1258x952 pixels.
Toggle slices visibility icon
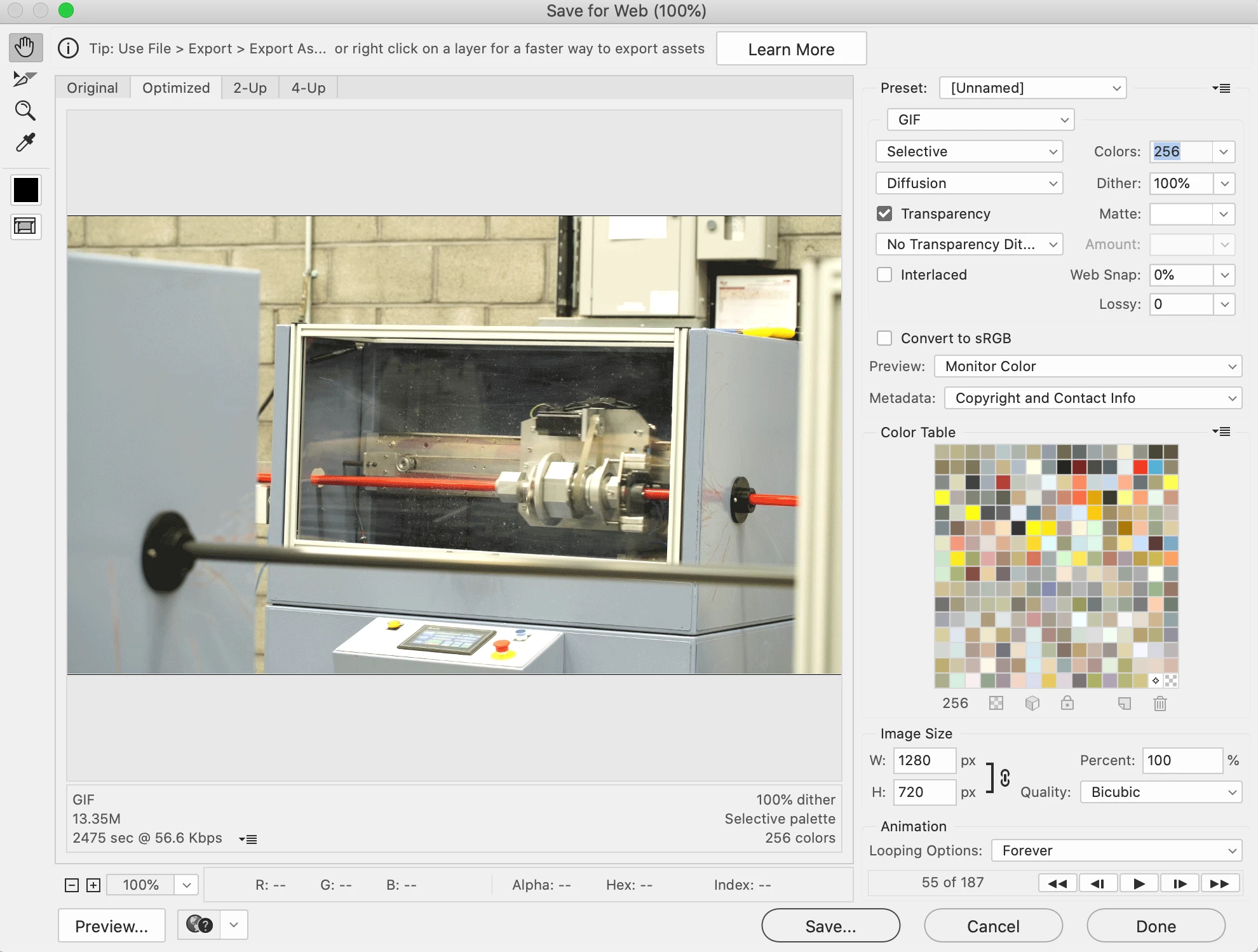click(25, 226)
